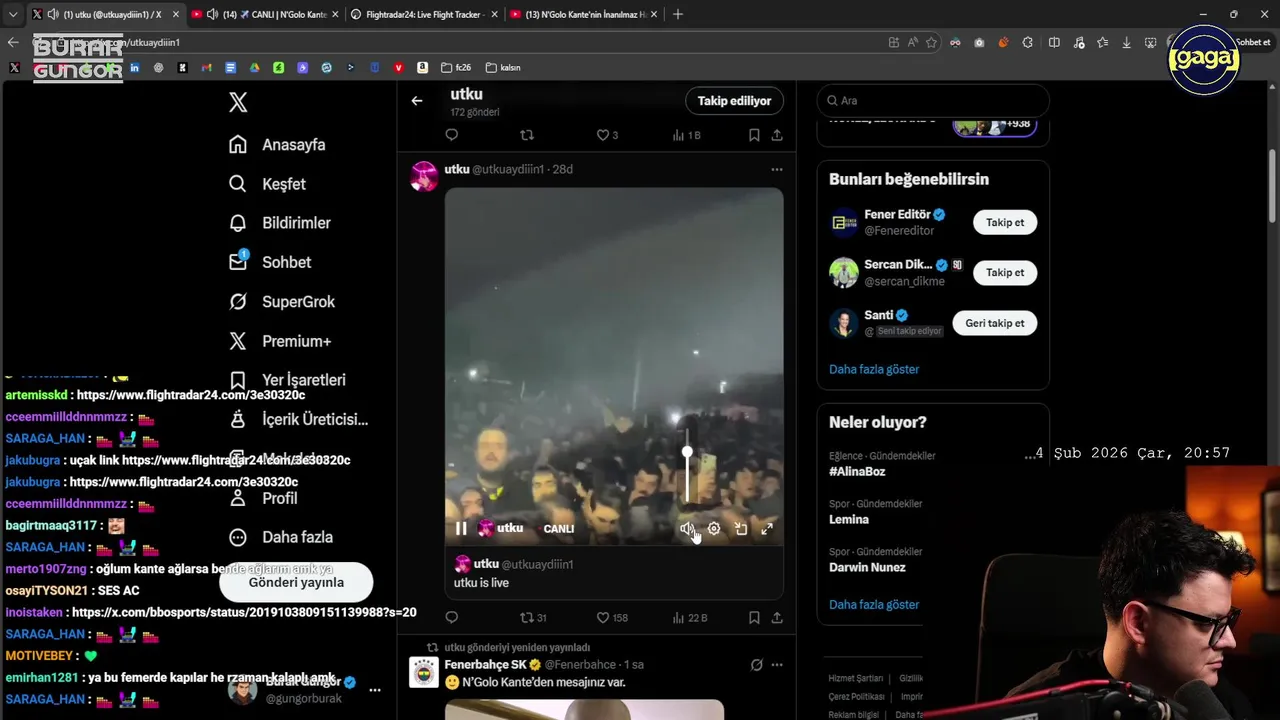Open Keşfet search page
The image size is (1280, 720).
(267, 184)
